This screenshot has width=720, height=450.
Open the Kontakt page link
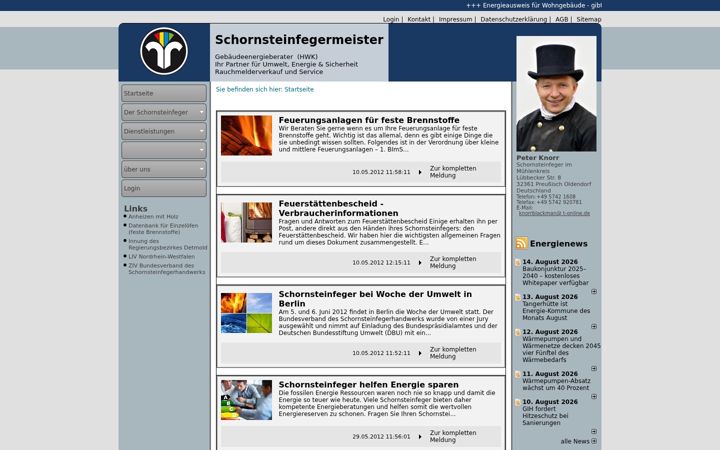[x=419, y=19]
